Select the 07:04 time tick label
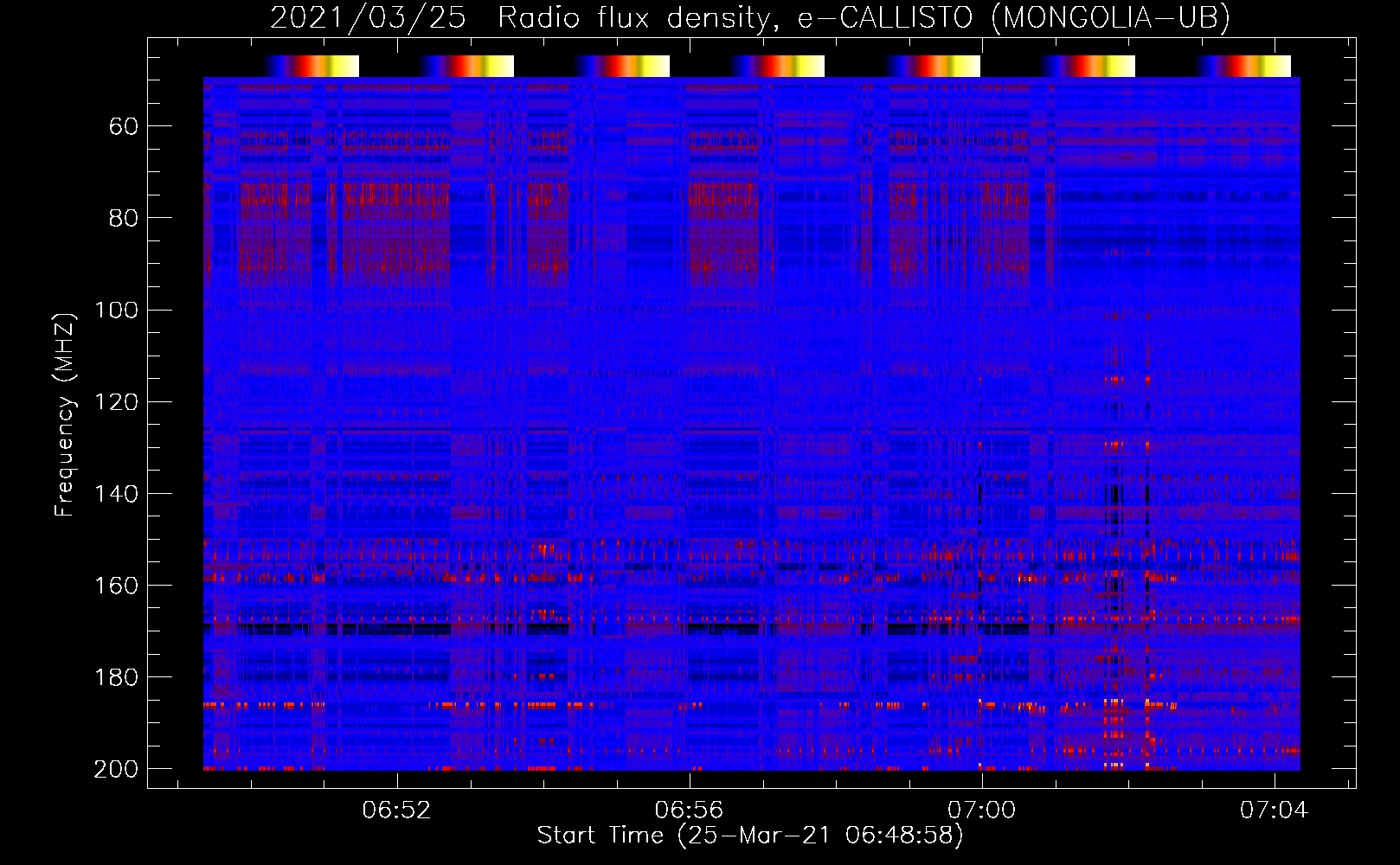 (x=1275, y=811)
